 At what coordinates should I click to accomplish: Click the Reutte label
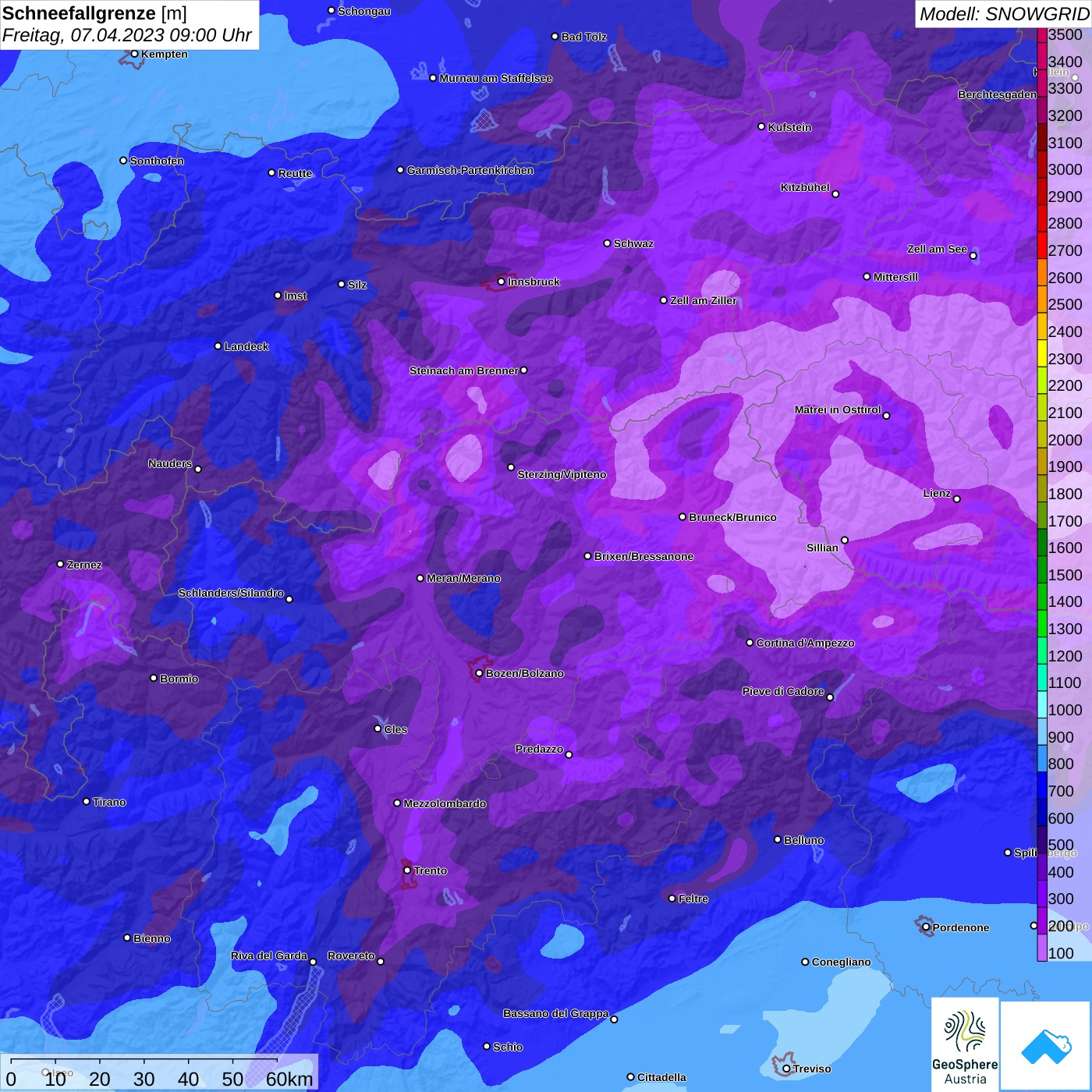[x=295, y=173]
